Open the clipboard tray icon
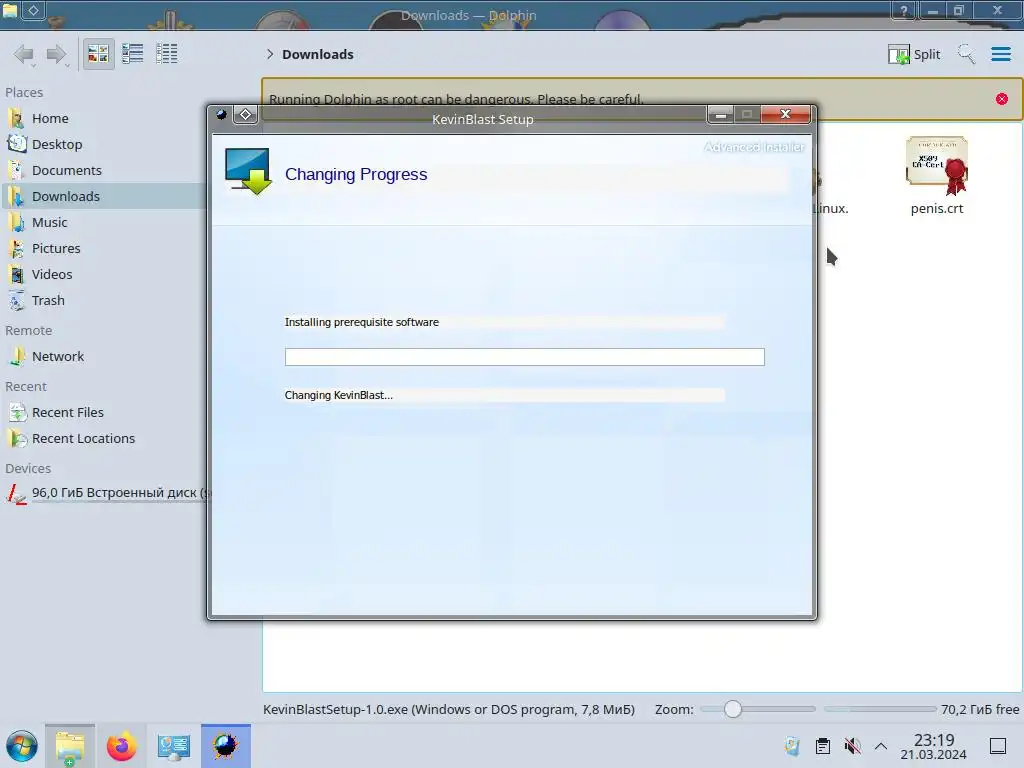The image size is (1024, 768). pos(823,745)
